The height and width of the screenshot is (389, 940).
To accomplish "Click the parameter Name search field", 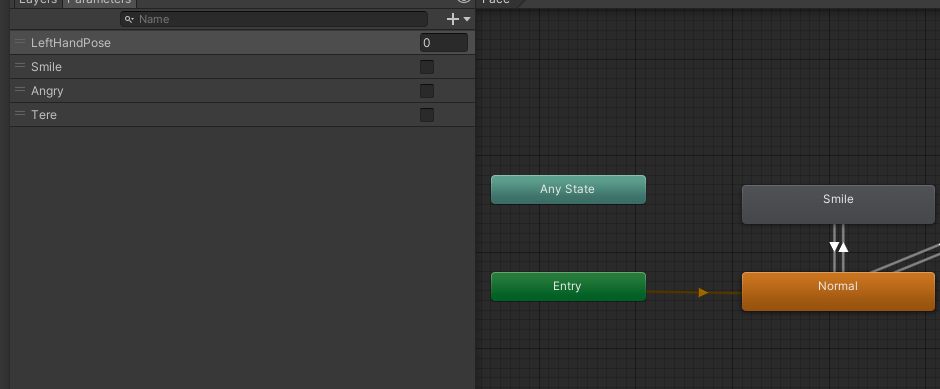I will click(x=274, y=19).
